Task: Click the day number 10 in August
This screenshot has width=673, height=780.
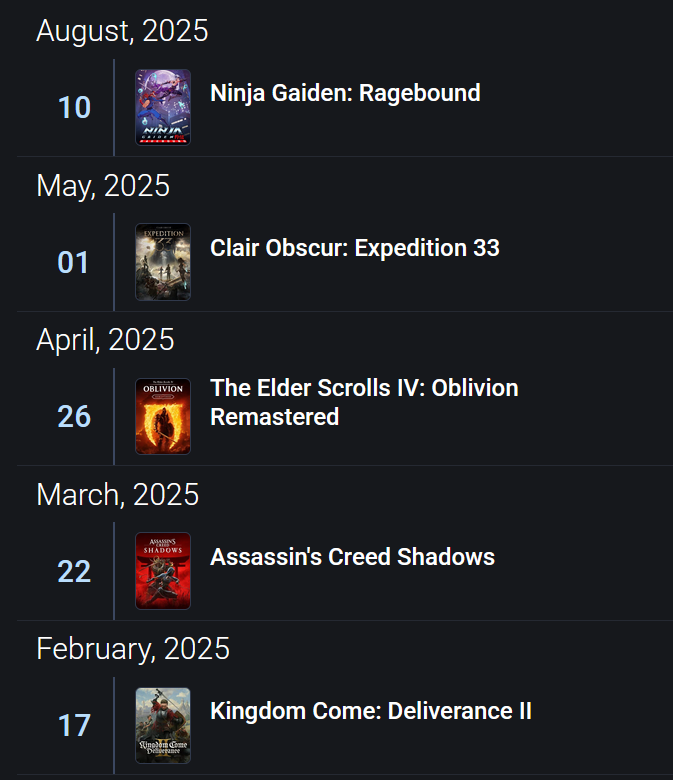Action: (74, 107)
